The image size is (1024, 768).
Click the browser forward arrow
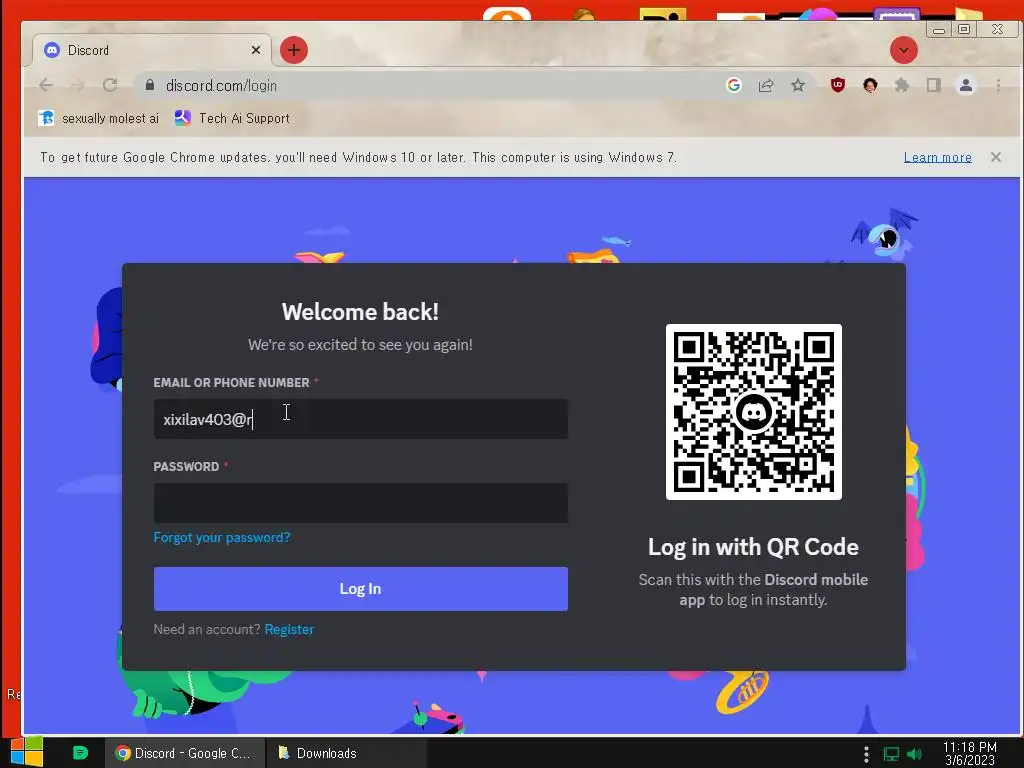click(78, 86)
